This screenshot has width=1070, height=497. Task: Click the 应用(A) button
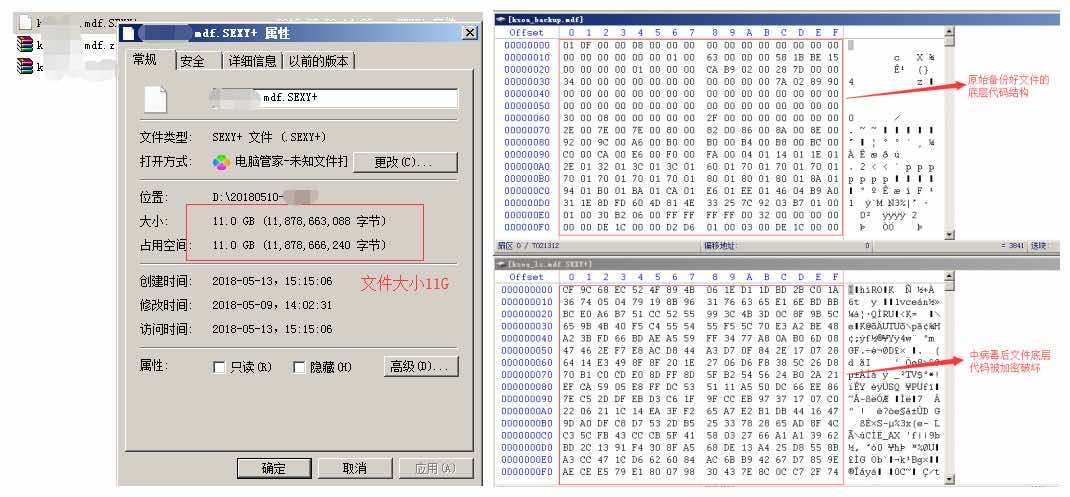435,468
